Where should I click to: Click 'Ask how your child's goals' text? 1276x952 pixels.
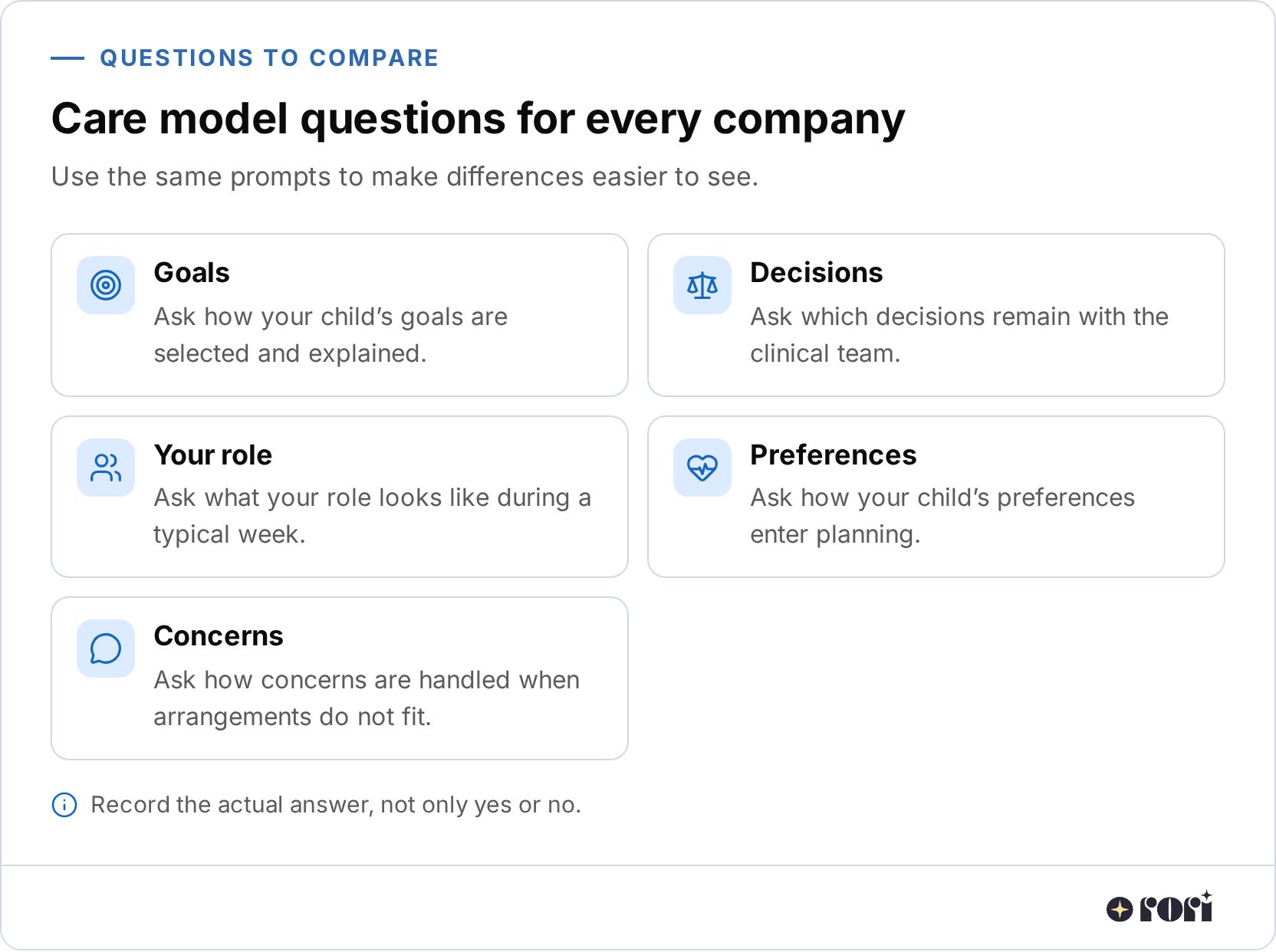[331, 335]
